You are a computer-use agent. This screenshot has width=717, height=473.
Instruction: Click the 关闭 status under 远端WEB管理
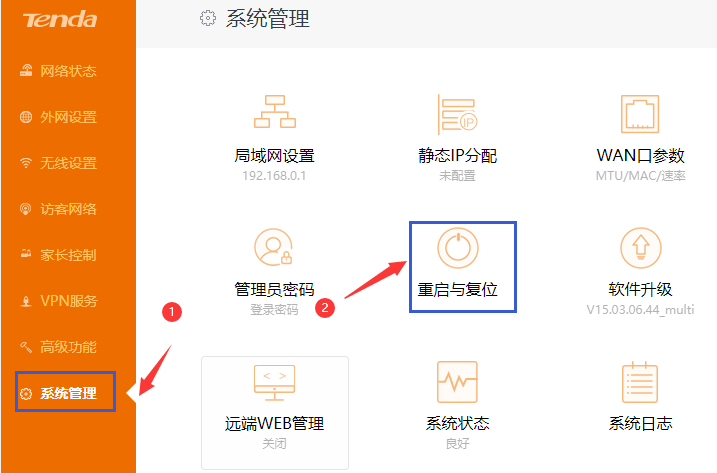click(x=274, y=444)
